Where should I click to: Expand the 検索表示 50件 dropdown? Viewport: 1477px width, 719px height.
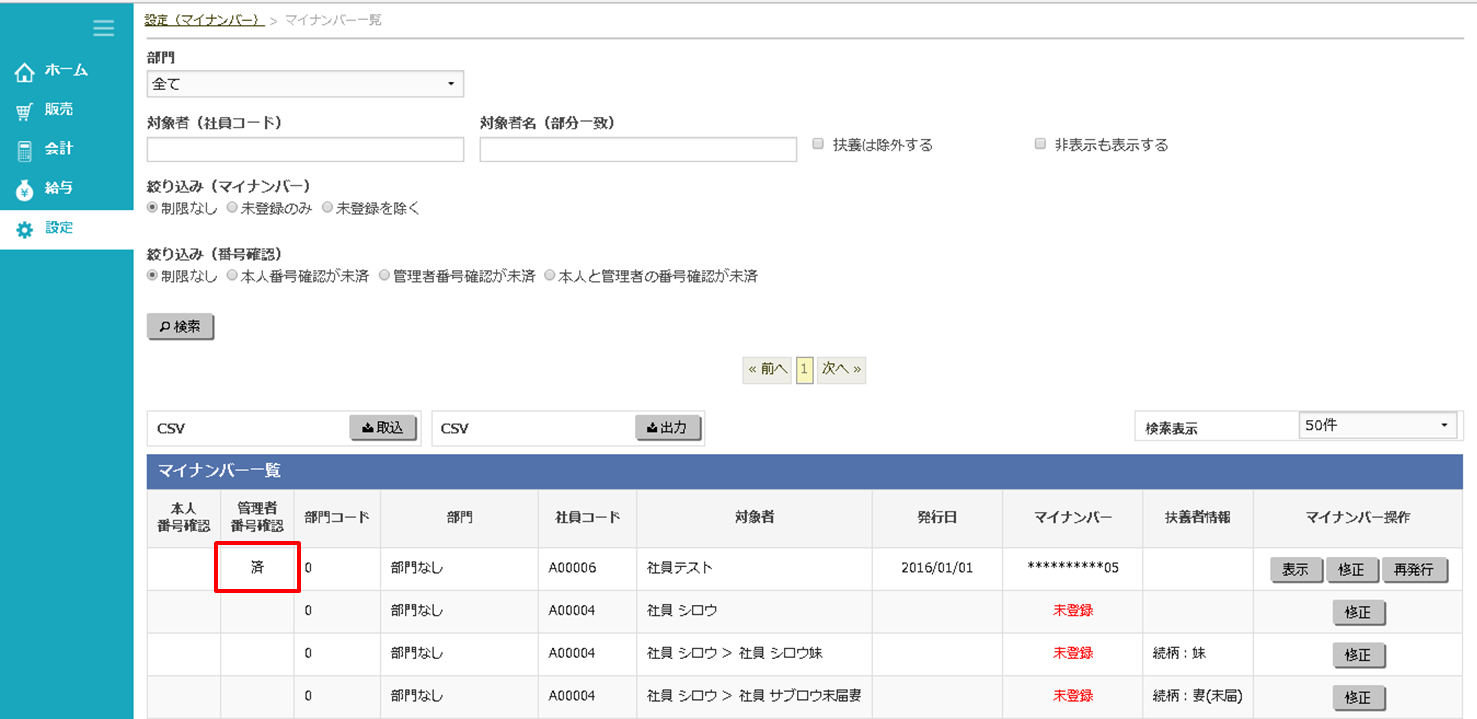1377,426
